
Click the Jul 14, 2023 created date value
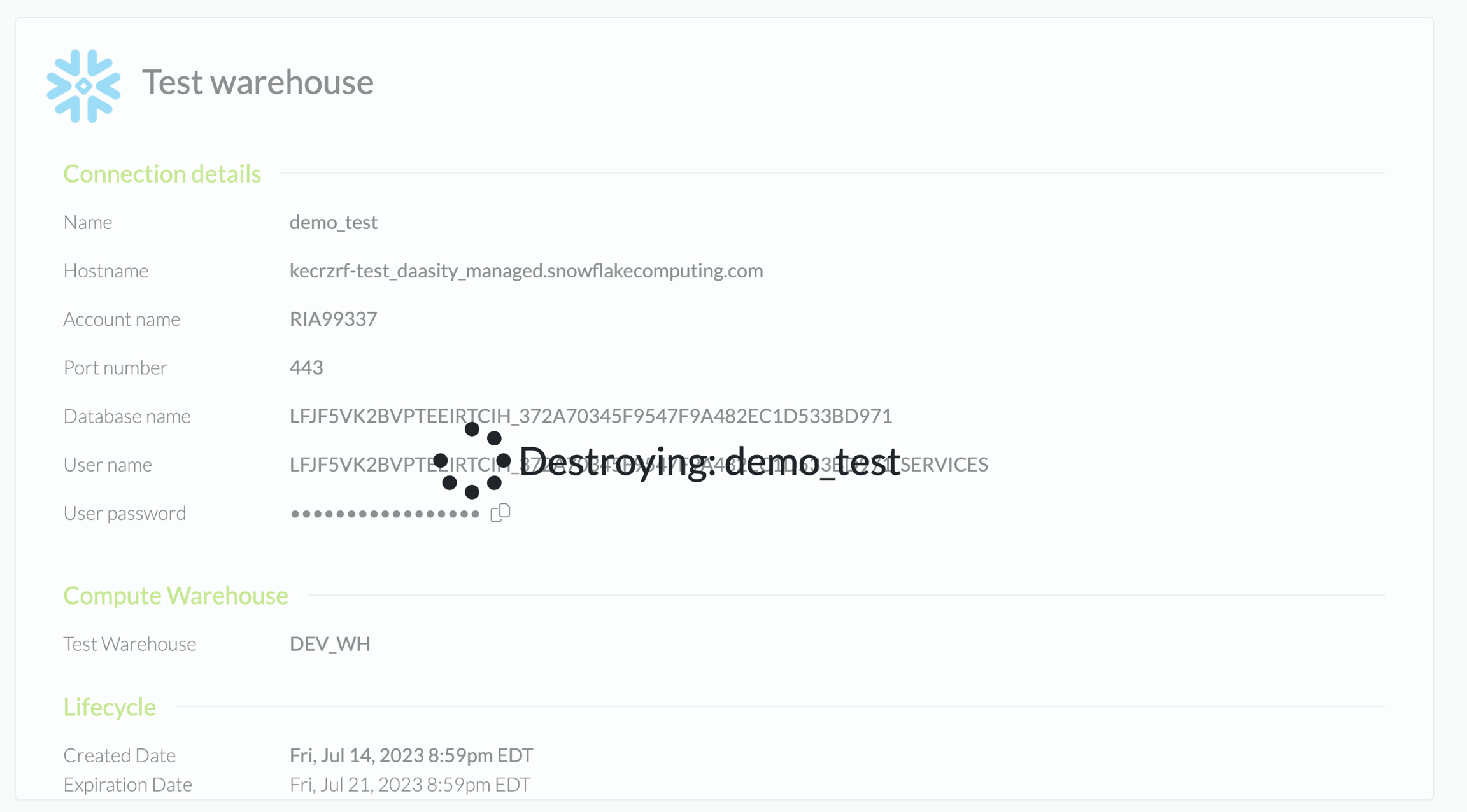click(411, 755)
